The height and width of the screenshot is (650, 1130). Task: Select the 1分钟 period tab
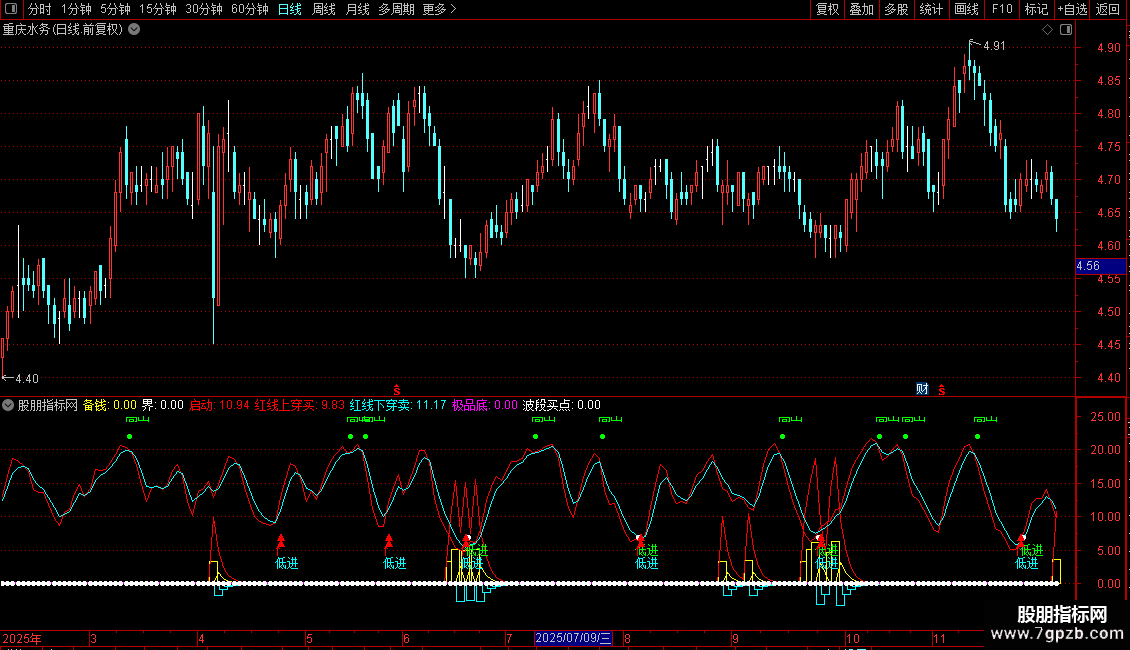pyautogui.click(x=76, y=9)
